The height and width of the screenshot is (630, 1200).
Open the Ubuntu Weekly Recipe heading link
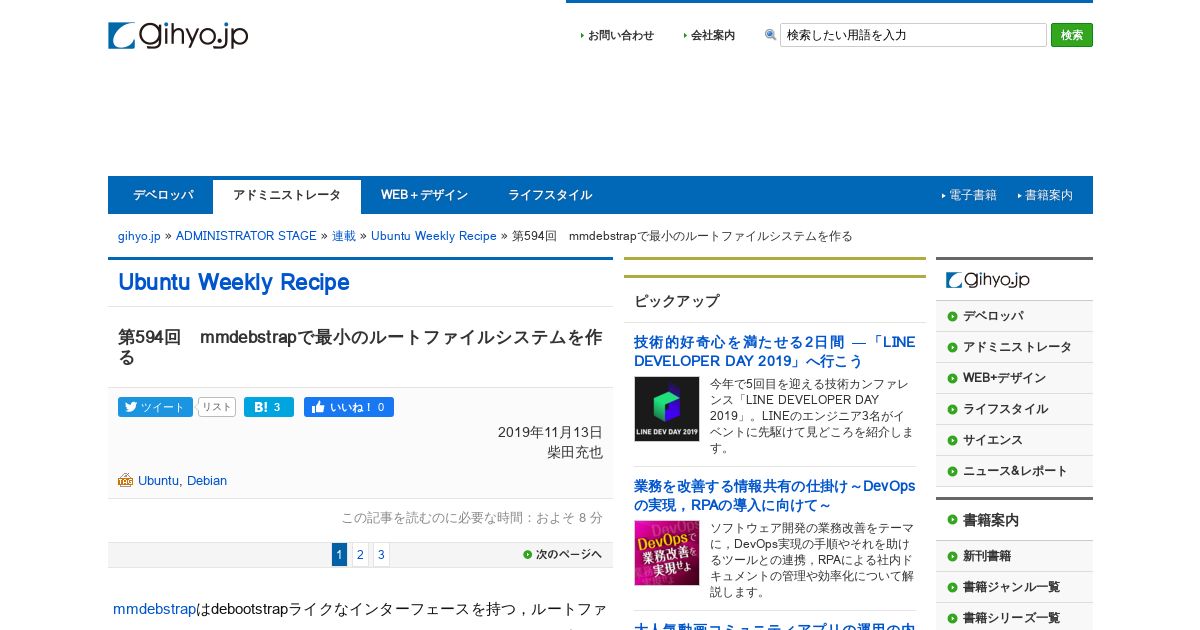point(234,283)
